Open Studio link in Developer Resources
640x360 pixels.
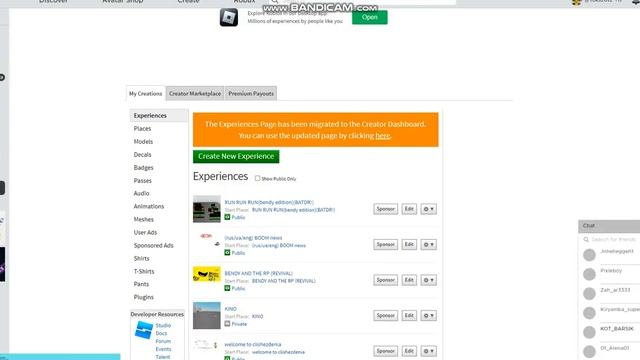coord(163,325)
